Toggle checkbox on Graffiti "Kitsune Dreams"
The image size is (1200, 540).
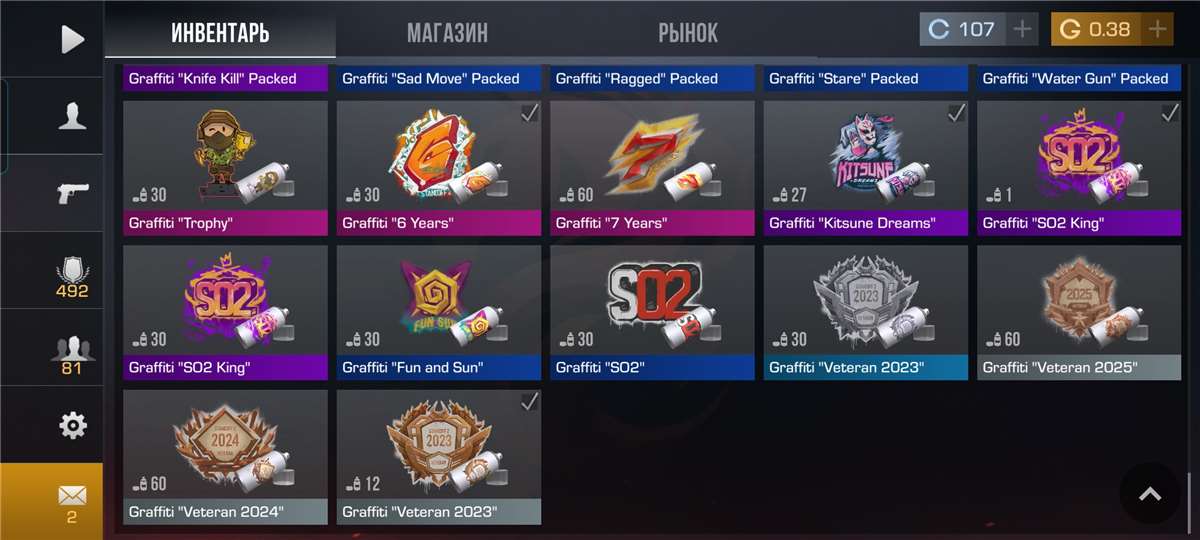click(957, 113)
